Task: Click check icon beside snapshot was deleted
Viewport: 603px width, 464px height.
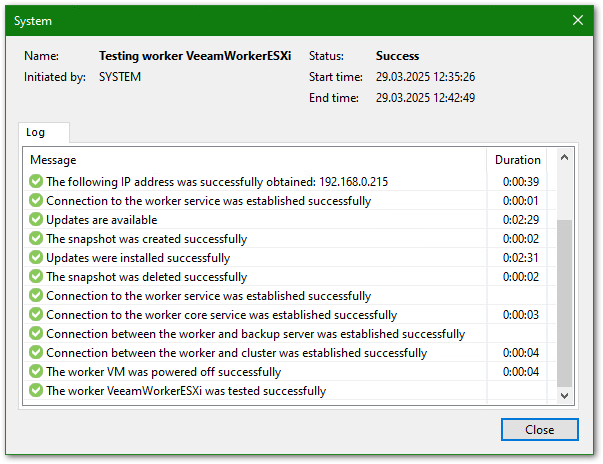Action: [36, 277]
